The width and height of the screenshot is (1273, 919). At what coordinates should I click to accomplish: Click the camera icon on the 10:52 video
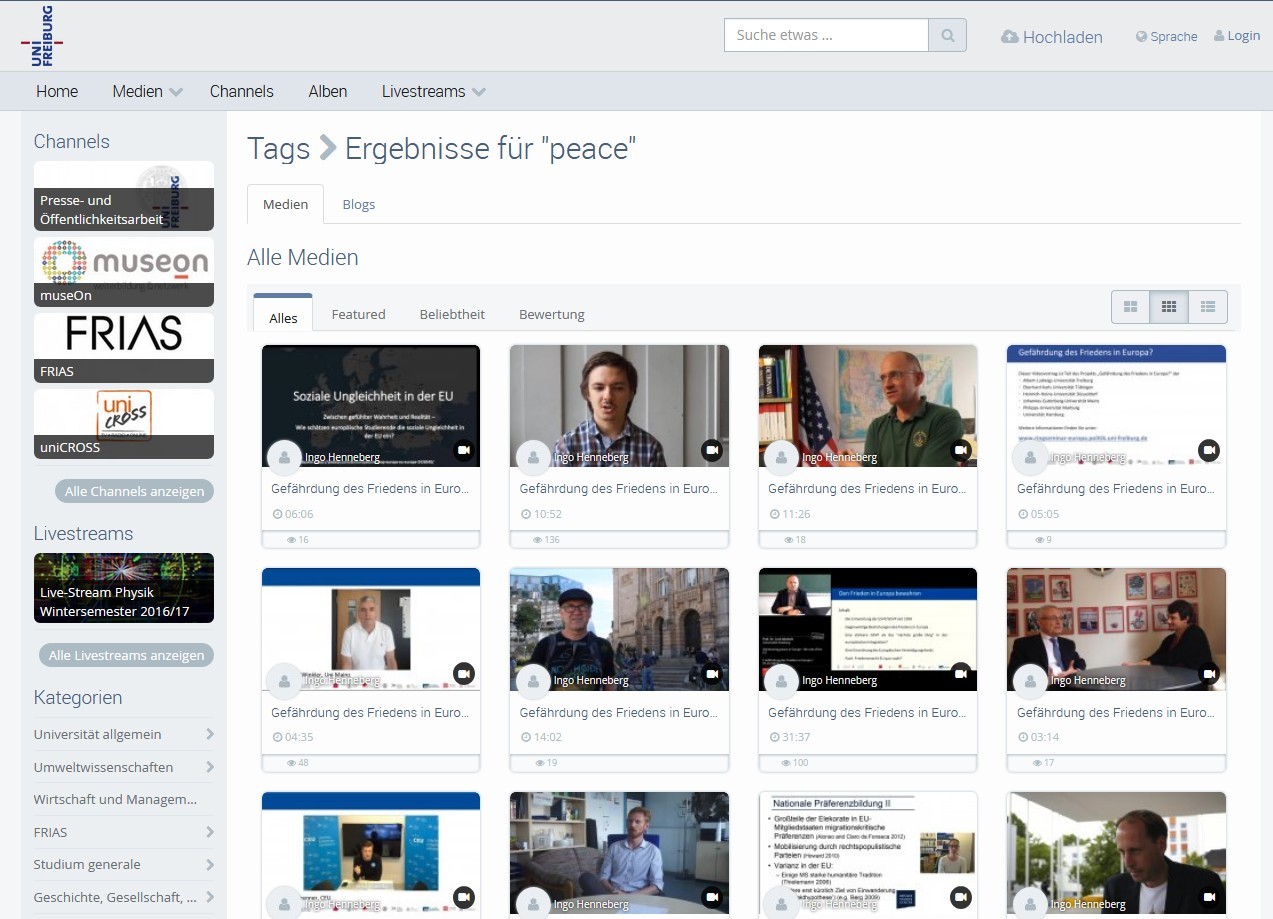[x=712, y=450]
